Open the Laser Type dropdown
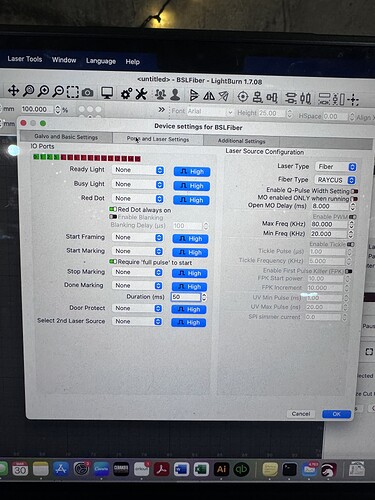This screenshot has width=375, height=500. tap(336, 167)
